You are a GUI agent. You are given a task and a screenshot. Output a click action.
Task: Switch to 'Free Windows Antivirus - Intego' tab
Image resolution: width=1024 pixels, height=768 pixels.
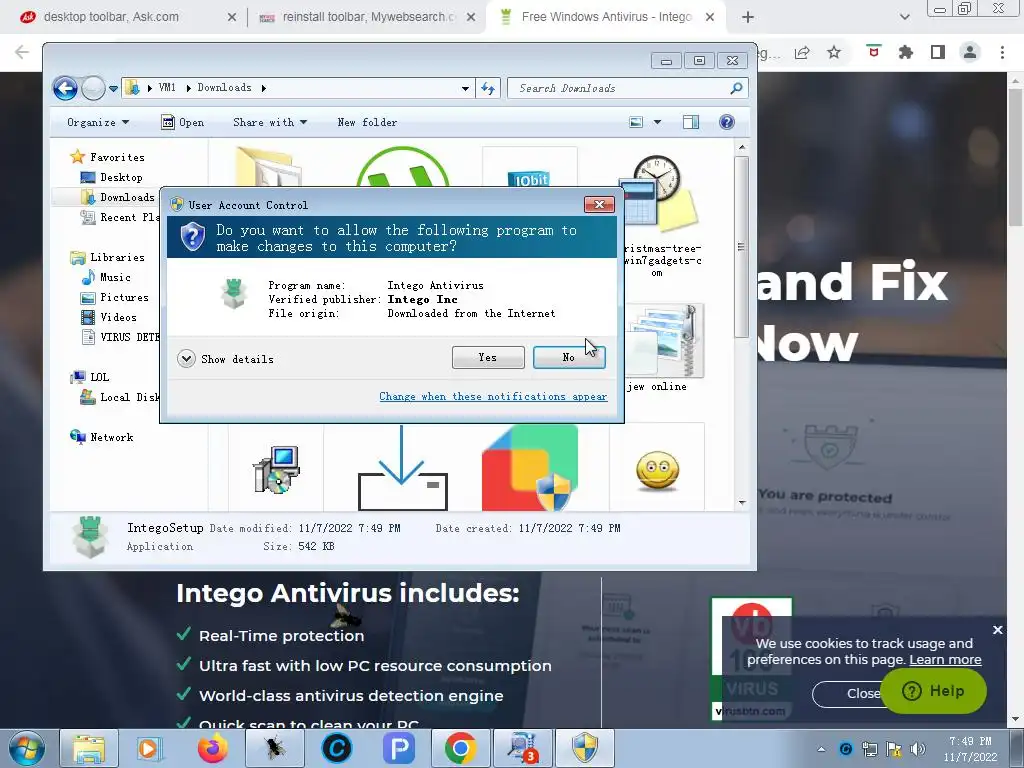tap(606, 17)
